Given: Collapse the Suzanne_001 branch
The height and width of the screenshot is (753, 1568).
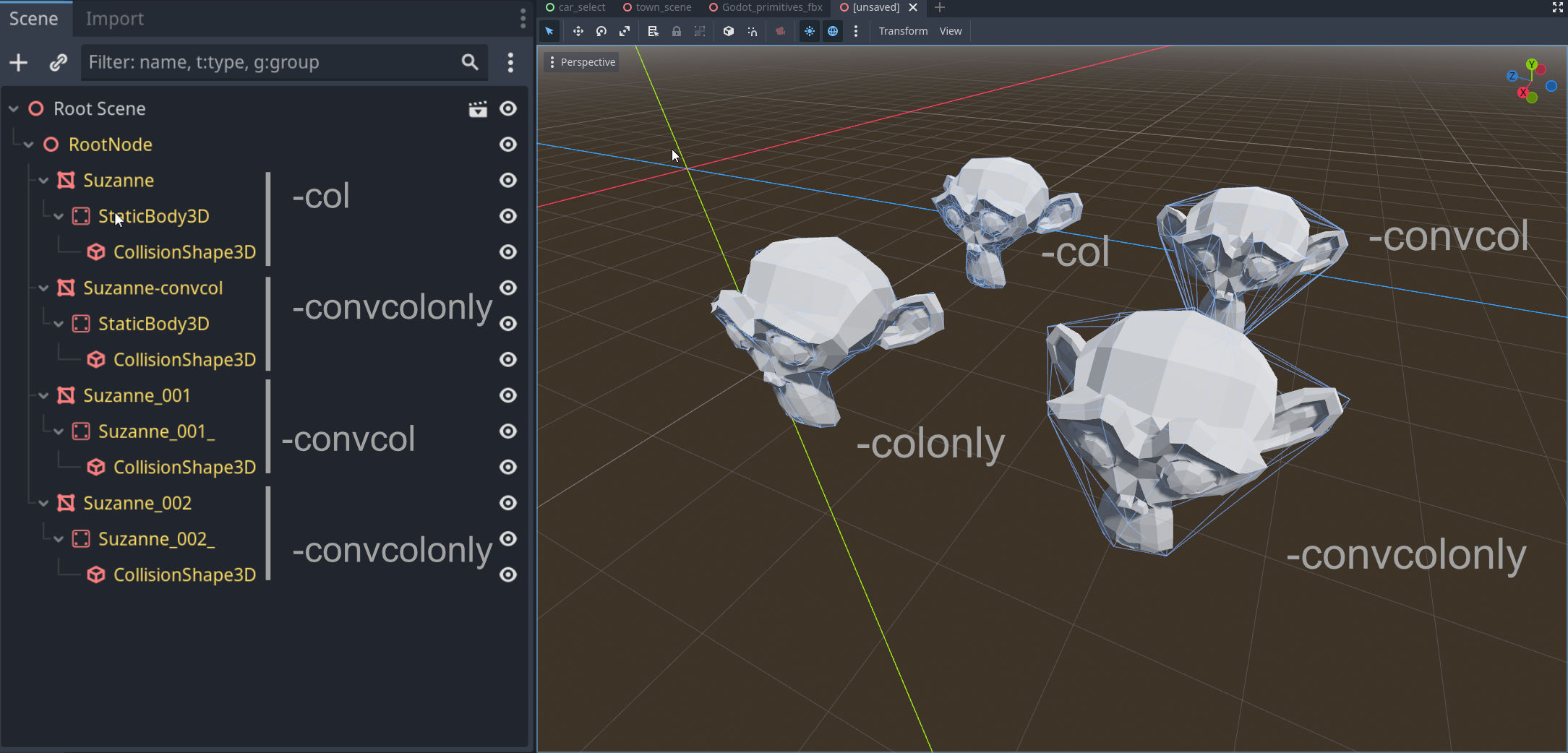Looking at the screenshot, I should pos(43,396).
